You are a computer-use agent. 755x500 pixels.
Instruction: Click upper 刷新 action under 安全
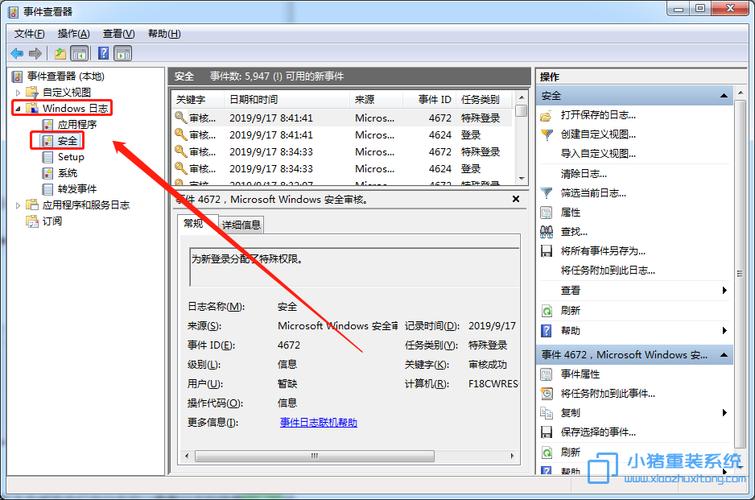tap(571, 311)
